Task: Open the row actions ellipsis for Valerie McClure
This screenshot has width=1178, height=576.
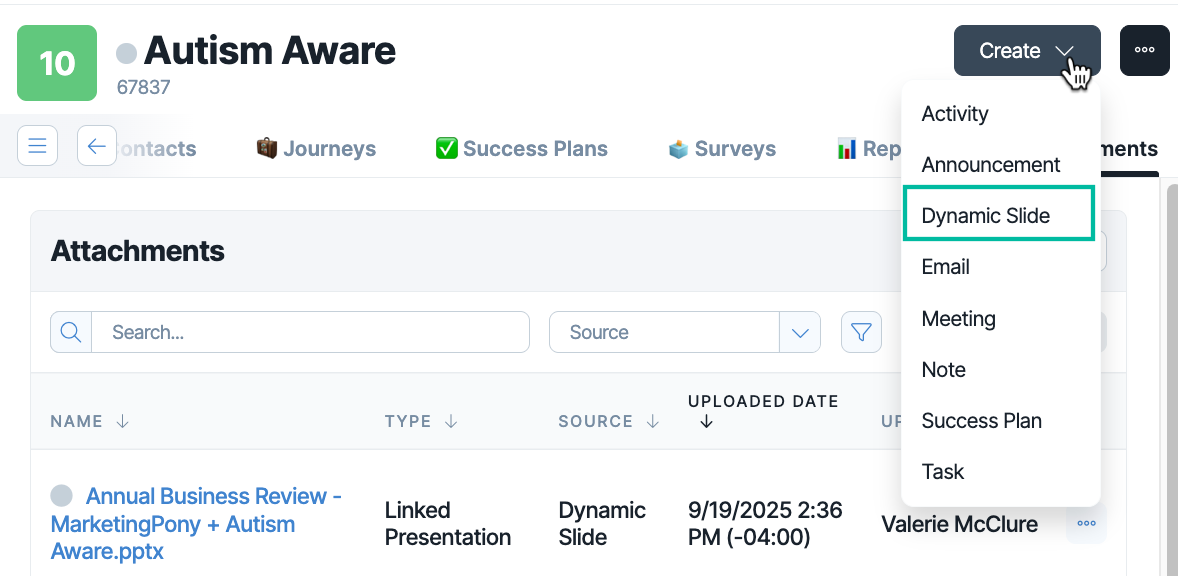Action: [1086, 523]
